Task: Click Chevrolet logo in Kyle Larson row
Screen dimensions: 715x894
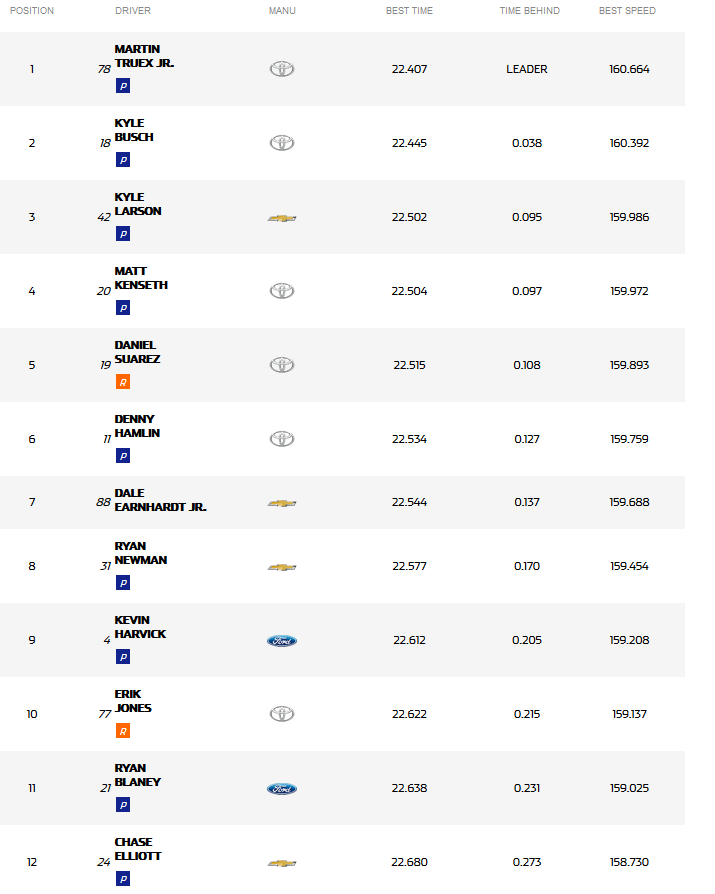Action: coord(282,217)
